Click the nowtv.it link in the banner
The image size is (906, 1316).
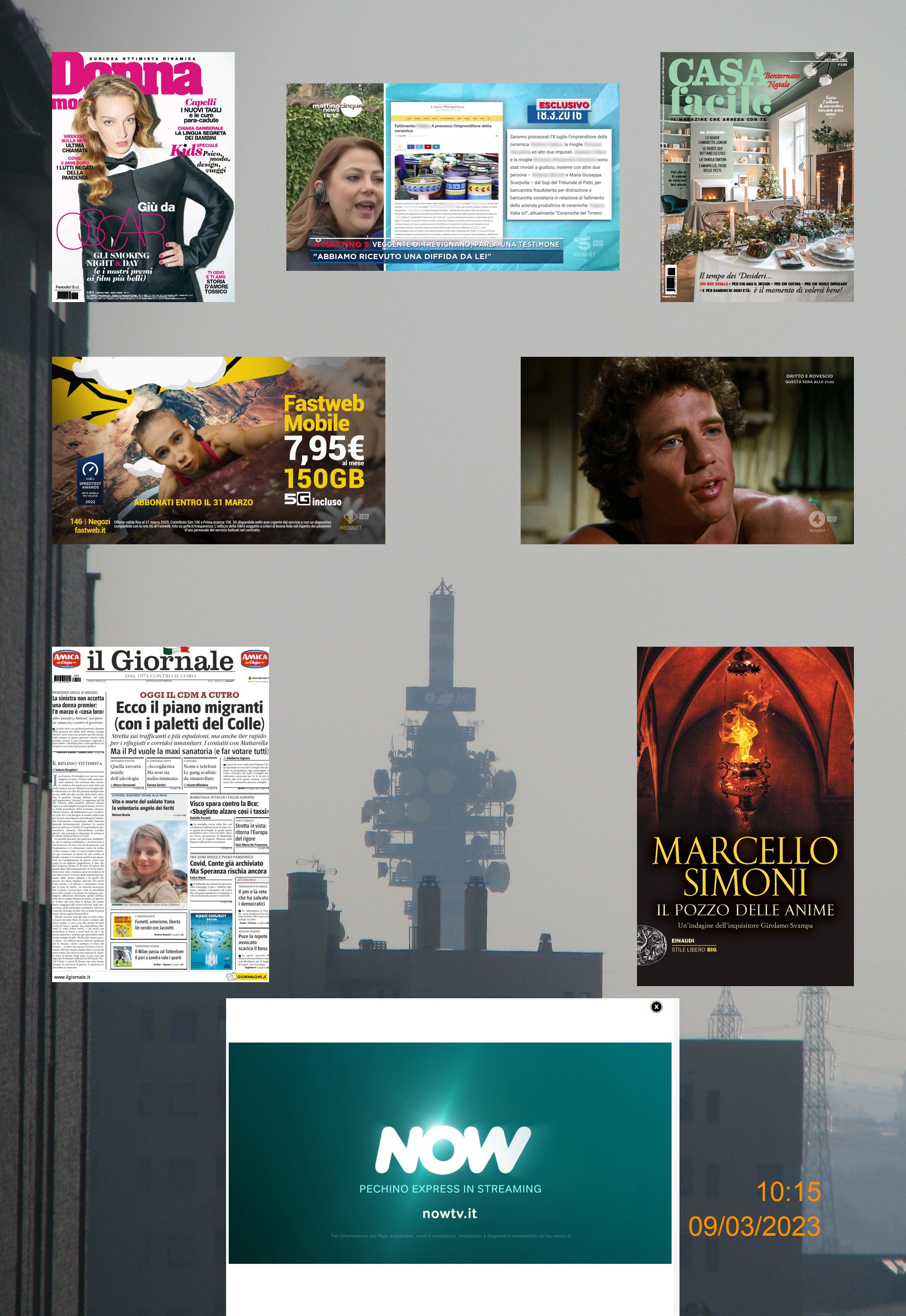[x=450, y=1213]
